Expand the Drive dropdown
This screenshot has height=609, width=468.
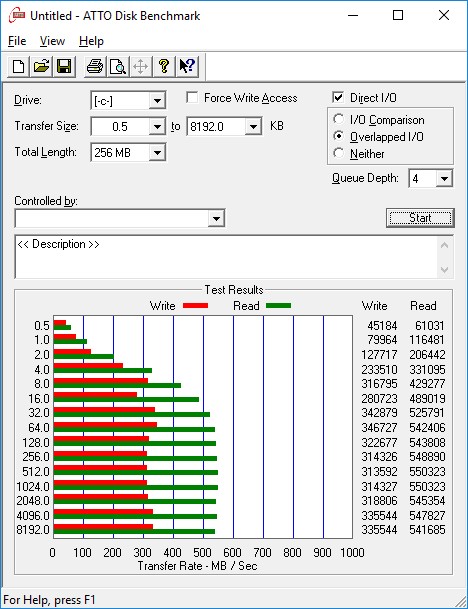(x=157, y=101)
